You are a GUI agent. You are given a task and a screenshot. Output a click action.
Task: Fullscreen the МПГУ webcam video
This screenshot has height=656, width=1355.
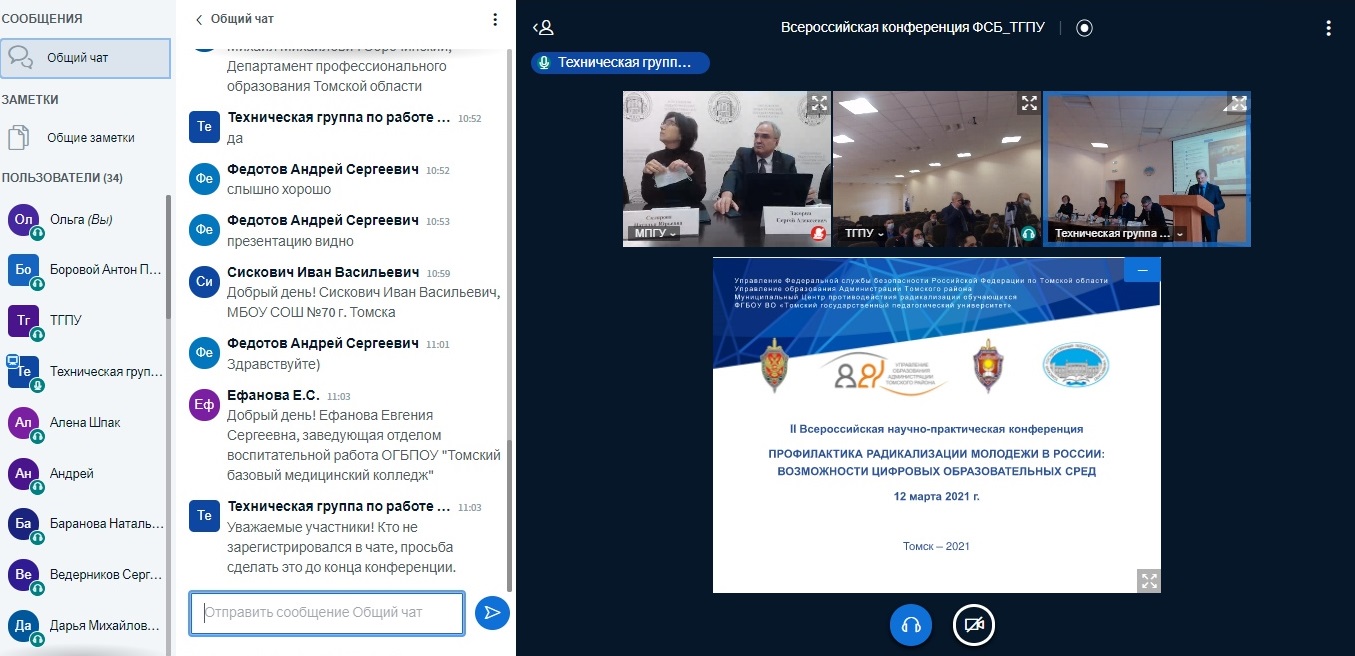tap(819, 103)
